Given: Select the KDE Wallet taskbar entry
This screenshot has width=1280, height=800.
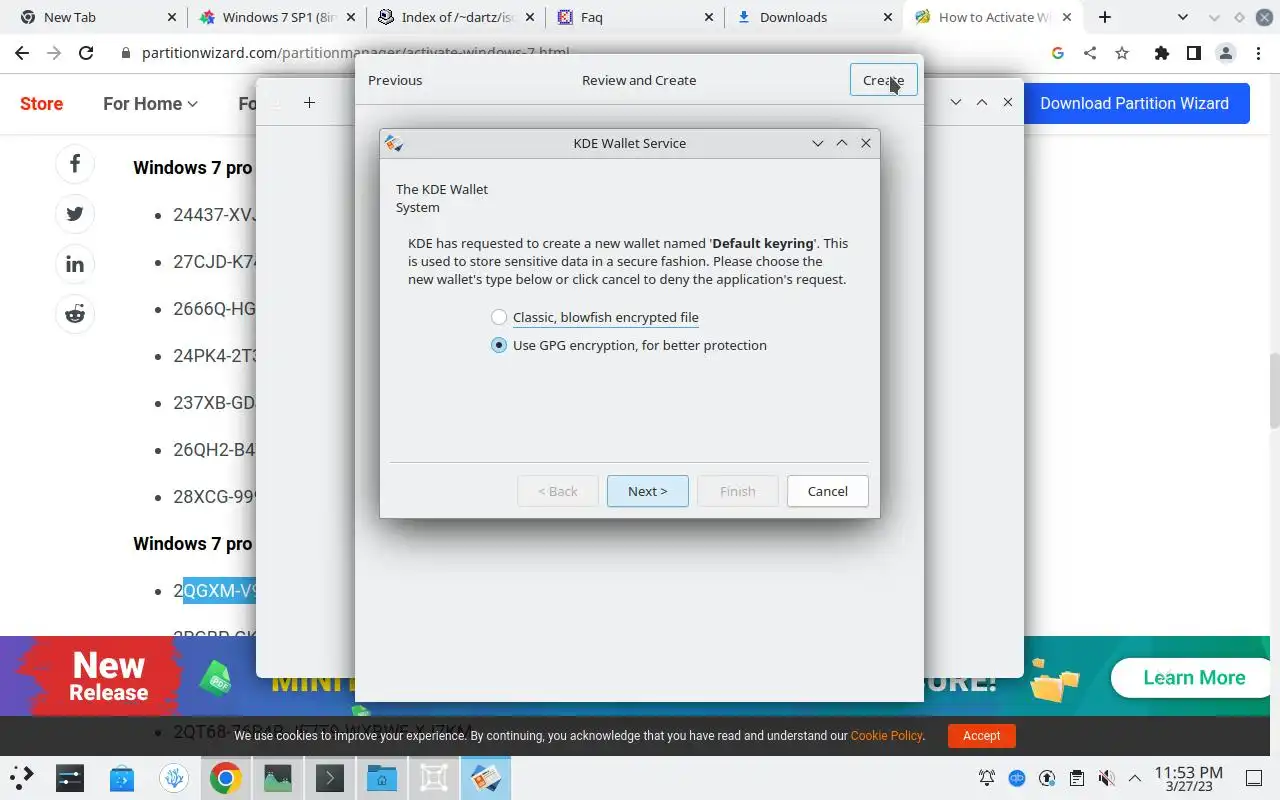Looking at the screenshot, I should 486,777.
